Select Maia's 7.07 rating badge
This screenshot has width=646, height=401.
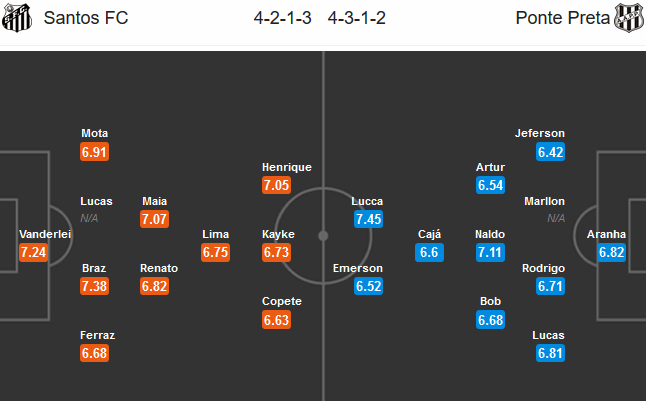pos(154,219)
